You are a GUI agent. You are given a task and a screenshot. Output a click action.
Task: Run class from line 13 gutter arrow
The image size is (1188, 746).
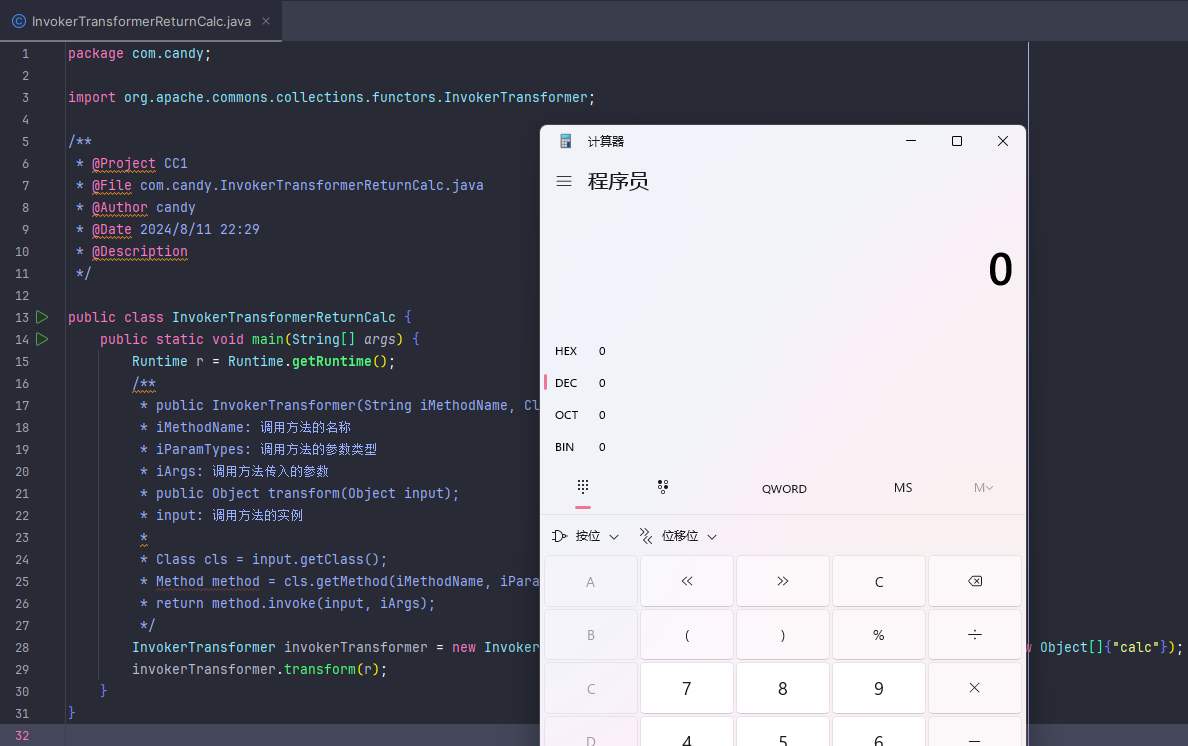(42, 317)
